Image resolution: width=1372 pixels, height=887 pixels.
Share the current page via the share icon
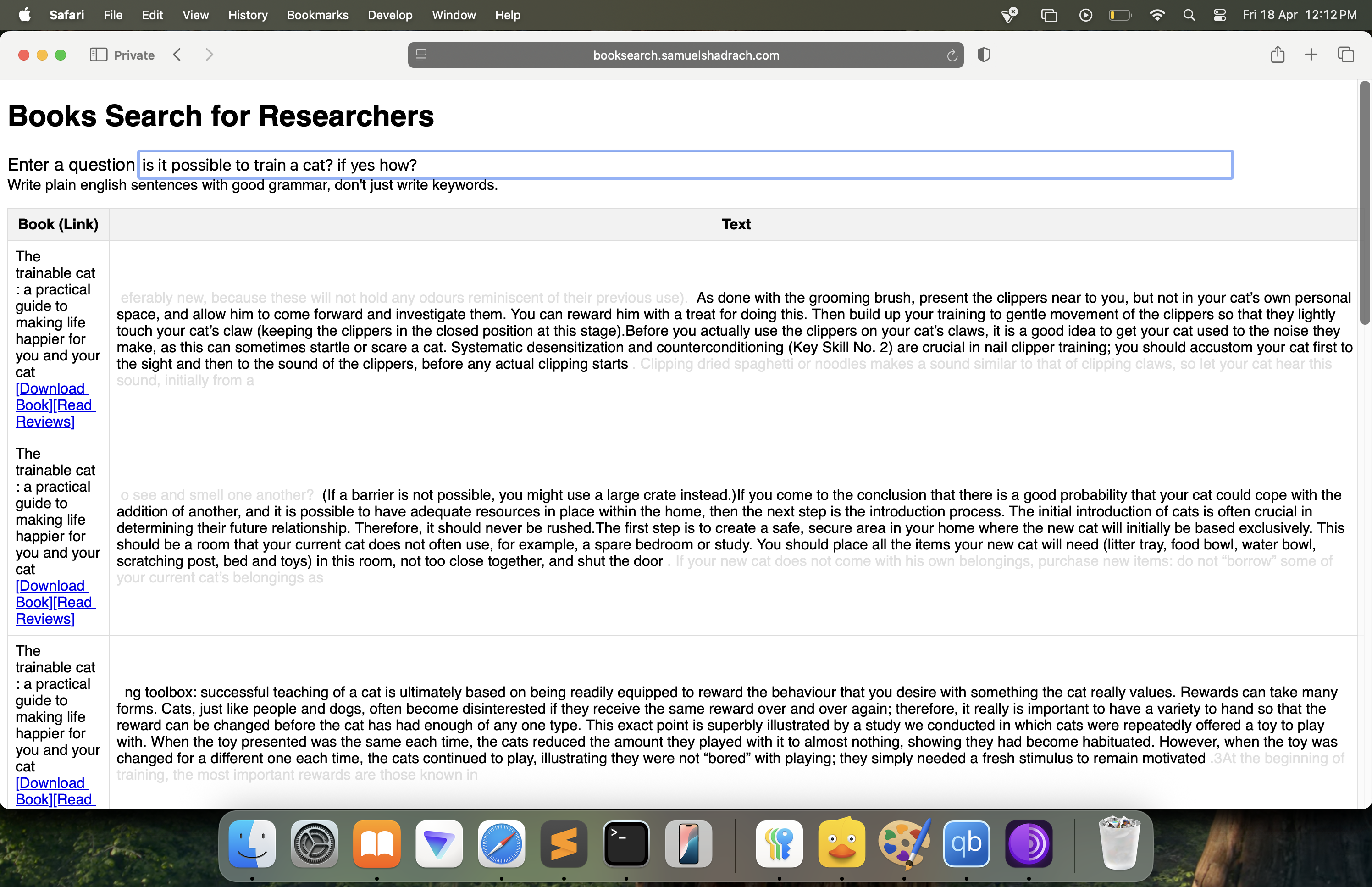[x=1278, y=55]
